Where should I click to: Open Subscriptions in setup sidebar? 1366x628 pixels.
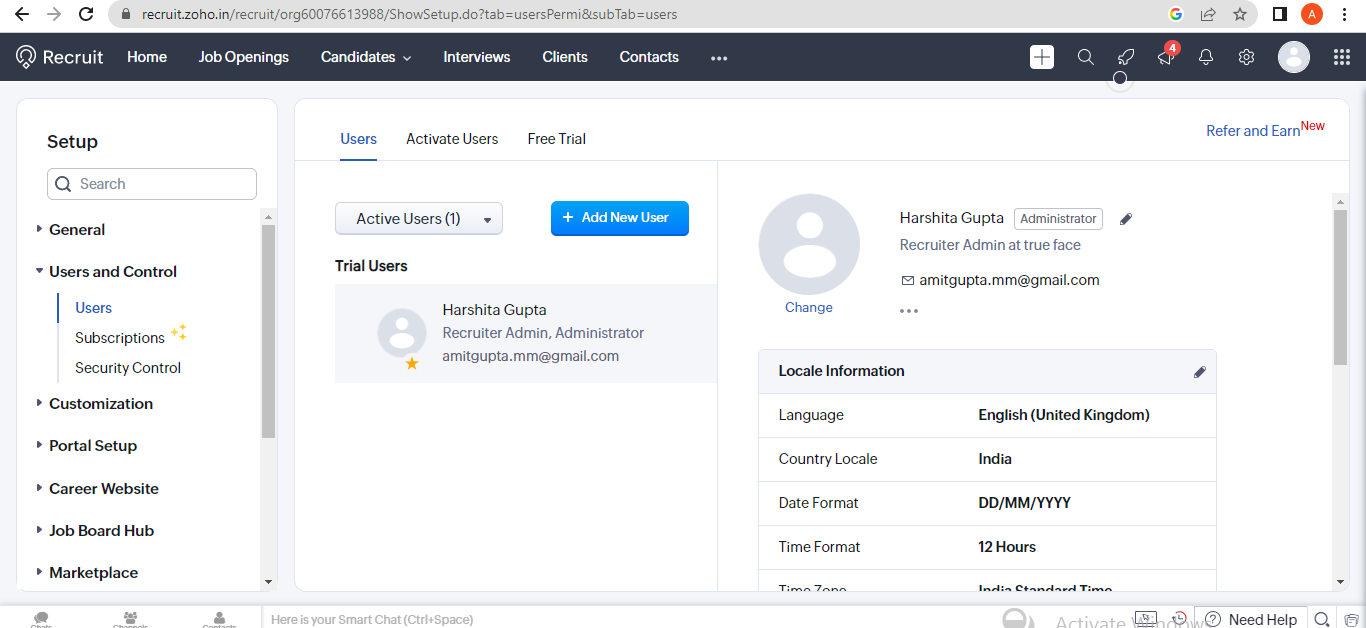click(120, 338)
